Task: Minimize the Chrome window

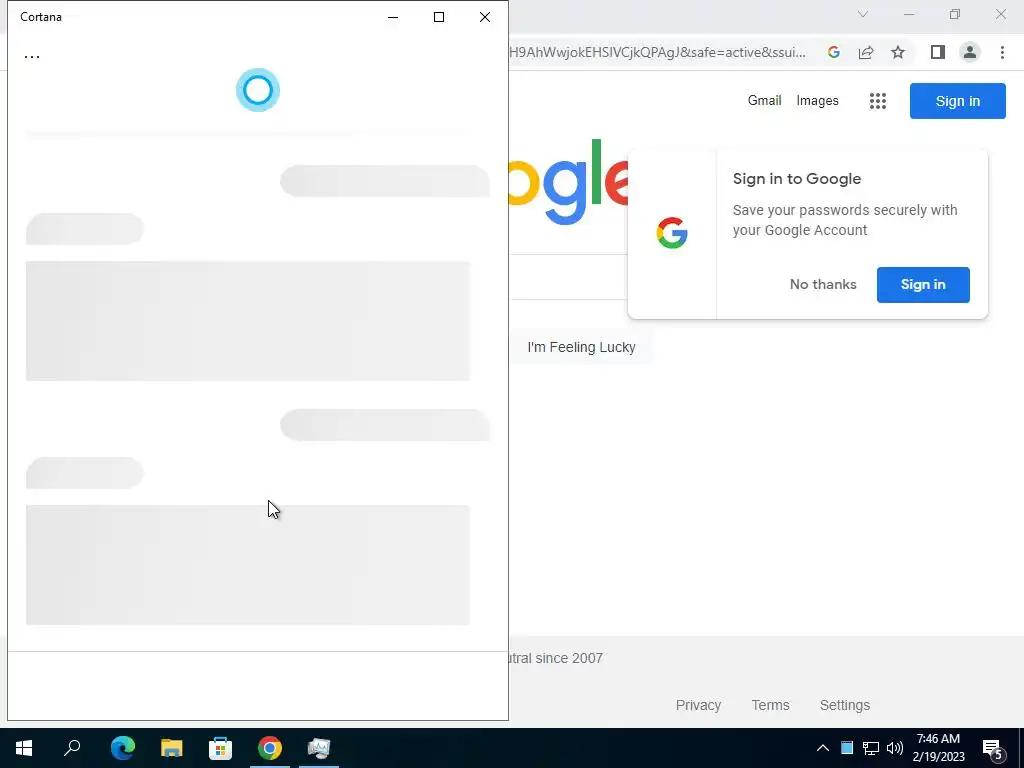Action: 909,14
